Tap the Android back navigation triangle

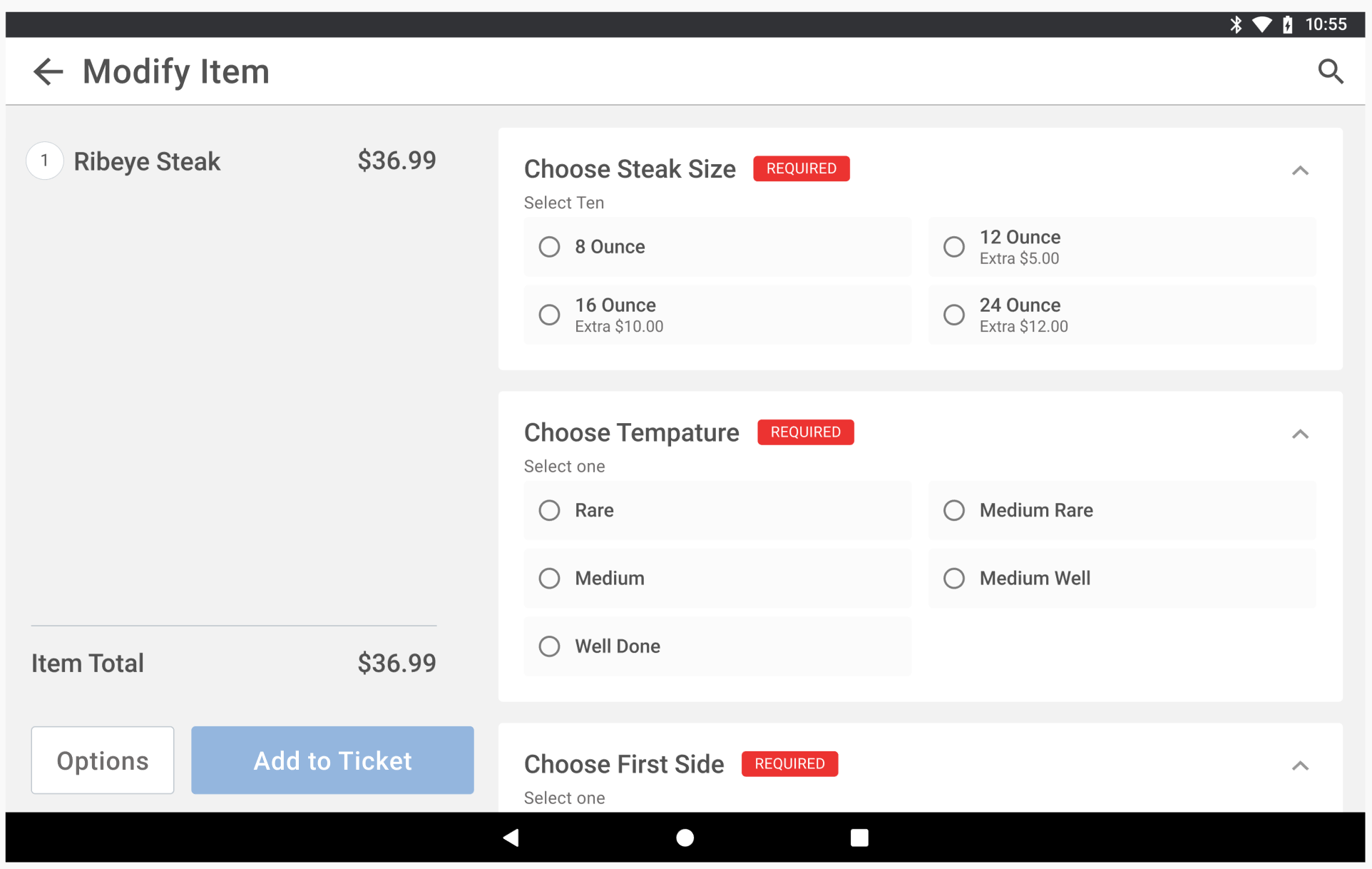[x=511, y=837]
